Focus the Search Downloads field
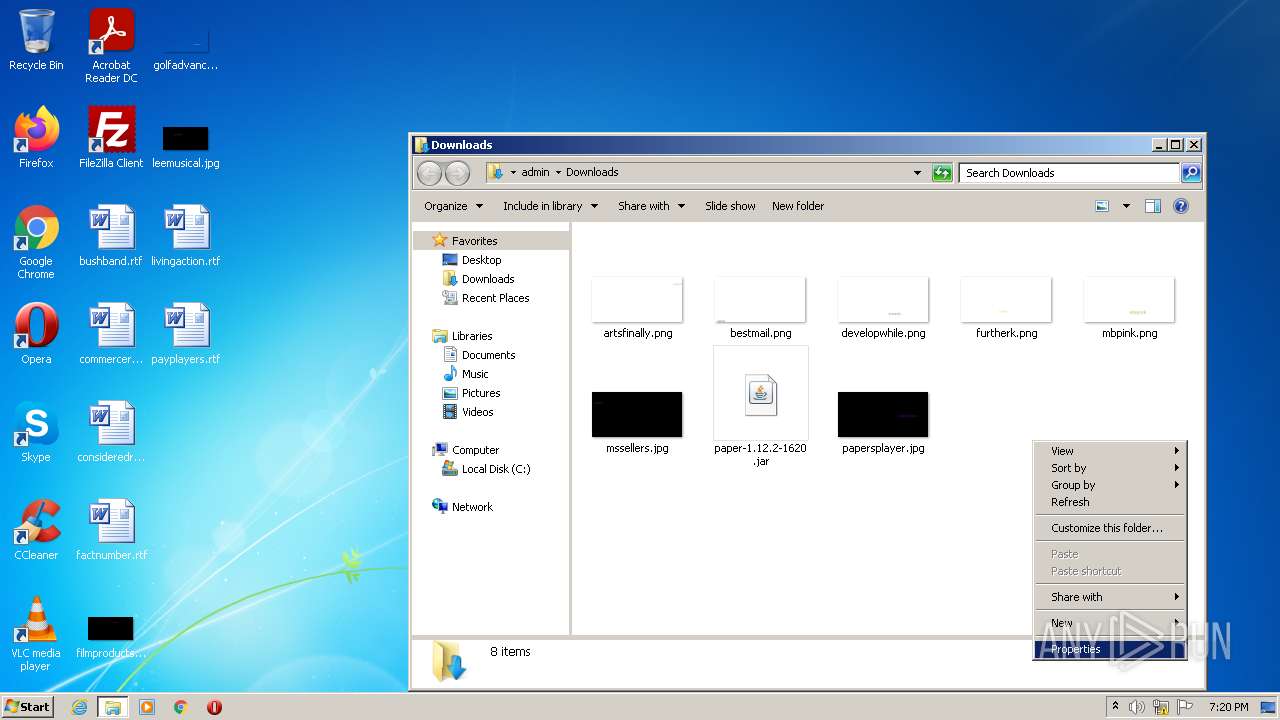The image size is (1280, 720). [x=1068, y=173]
